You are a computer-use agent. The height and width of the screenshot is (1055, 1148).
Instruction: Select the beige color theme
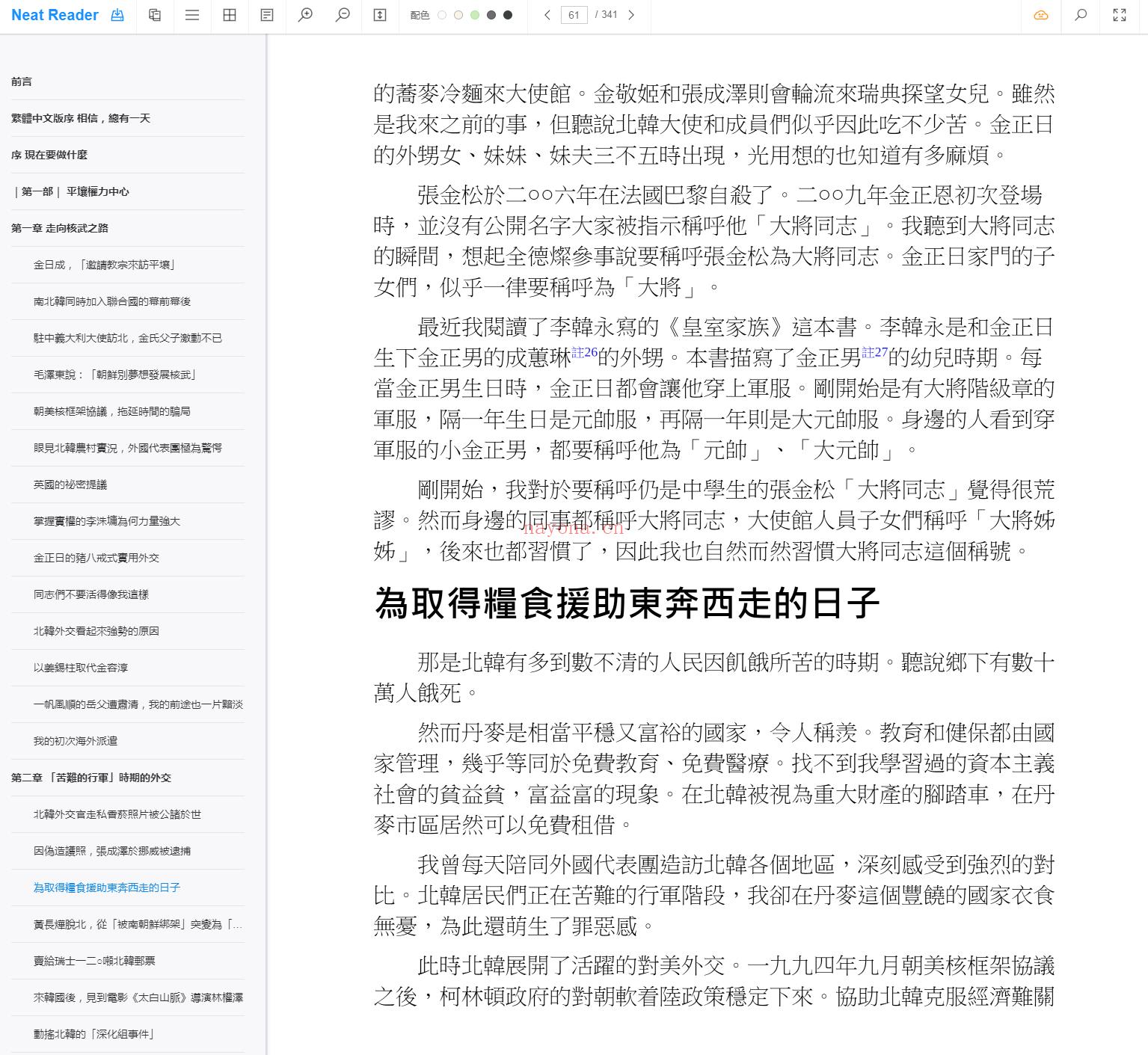point(458,15)
